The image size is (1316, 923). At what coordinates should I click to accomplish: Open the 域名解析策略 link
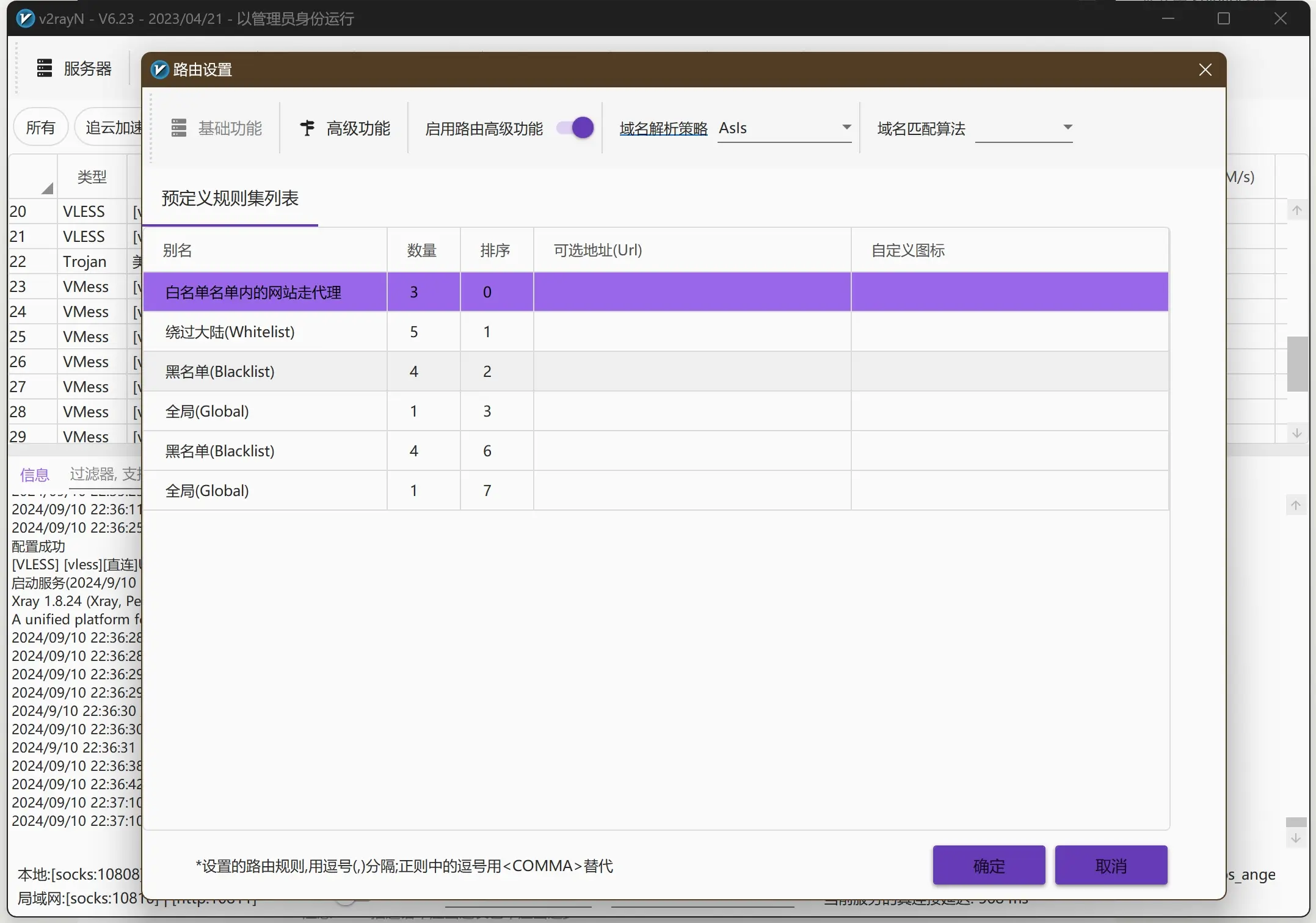click(663, 128)
